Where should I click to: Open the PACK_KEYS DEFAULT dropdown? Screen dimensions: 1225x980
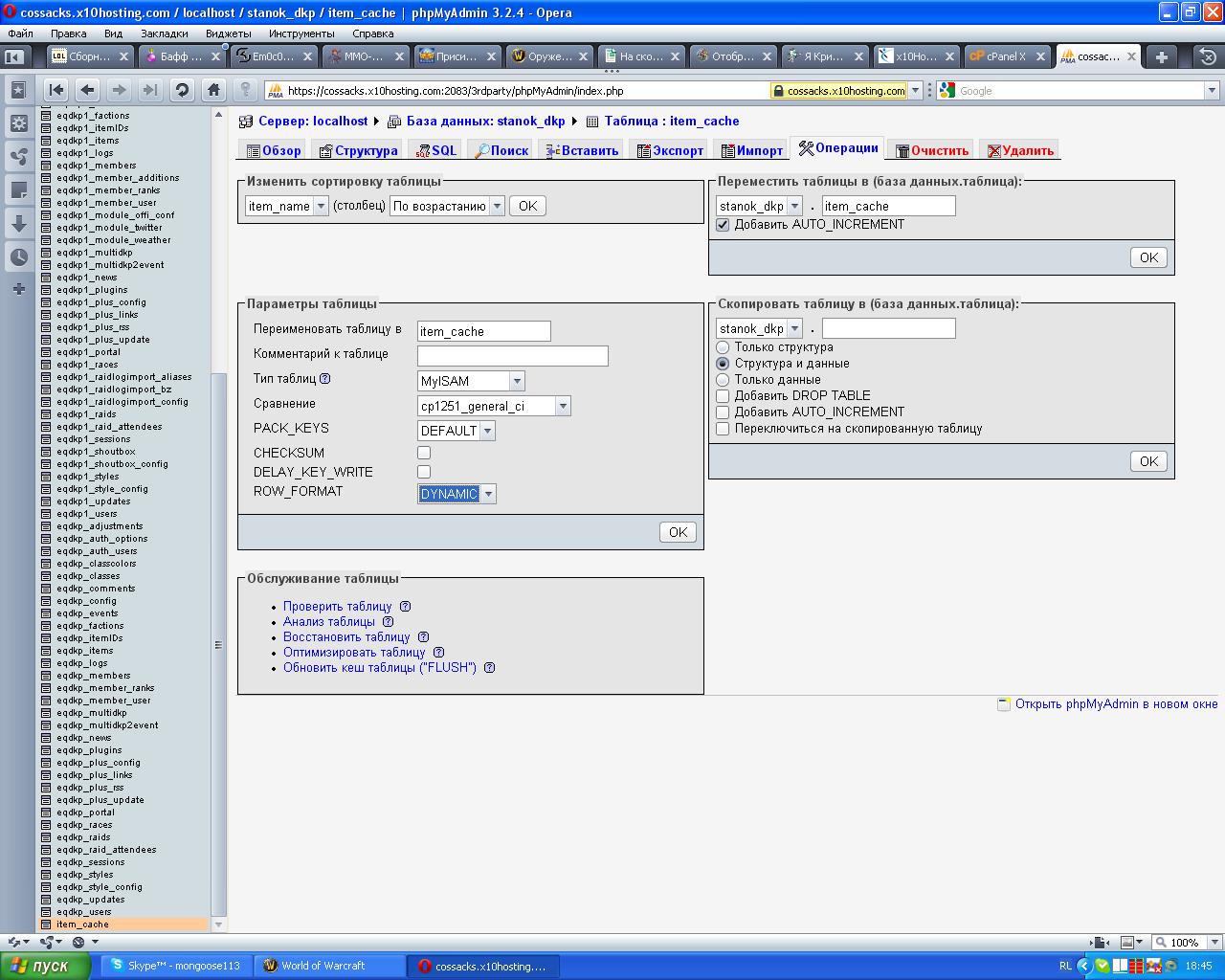coord(457,431)
